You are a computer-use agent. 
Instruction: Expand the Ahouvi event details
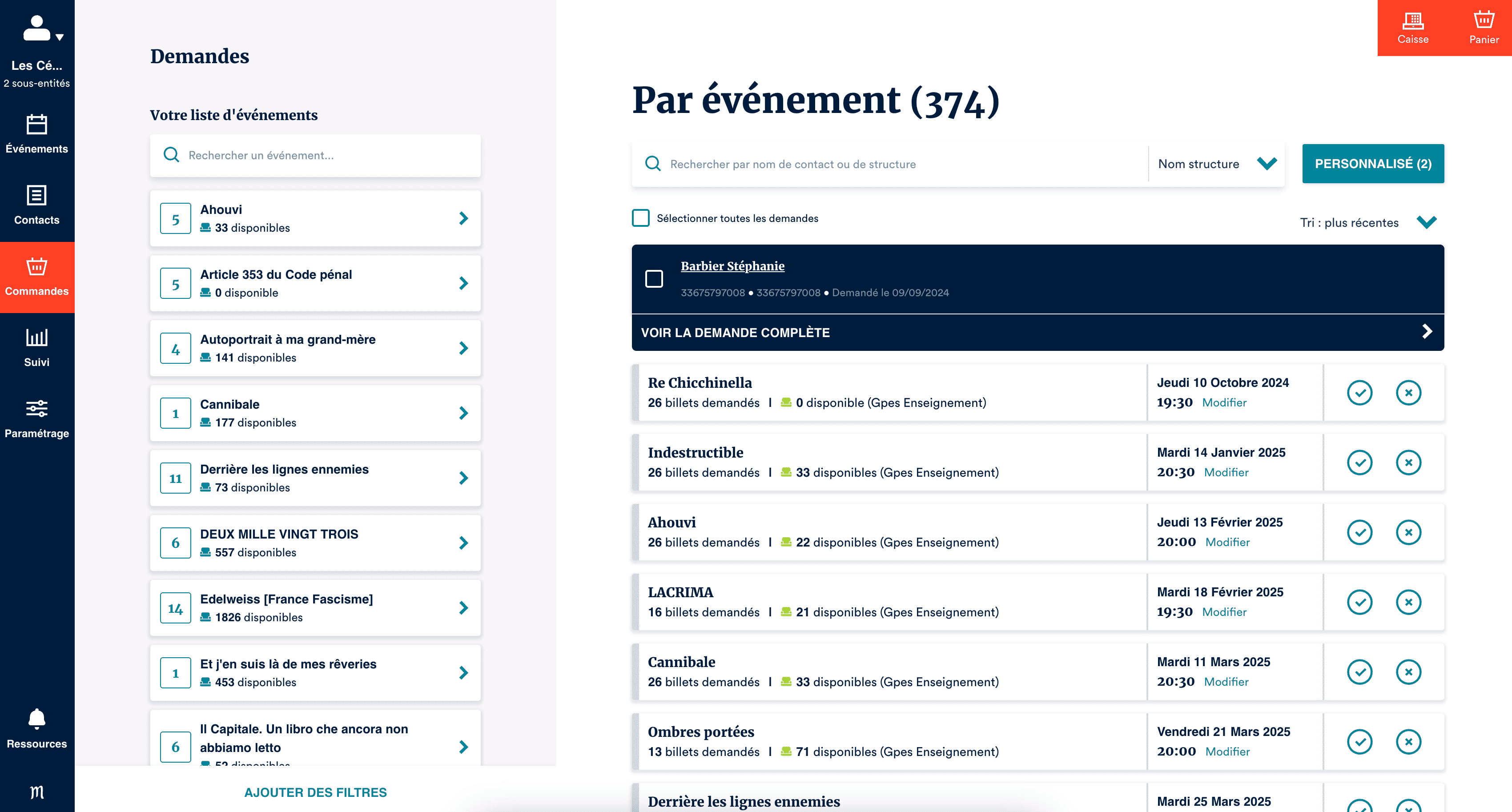point(463,218)
